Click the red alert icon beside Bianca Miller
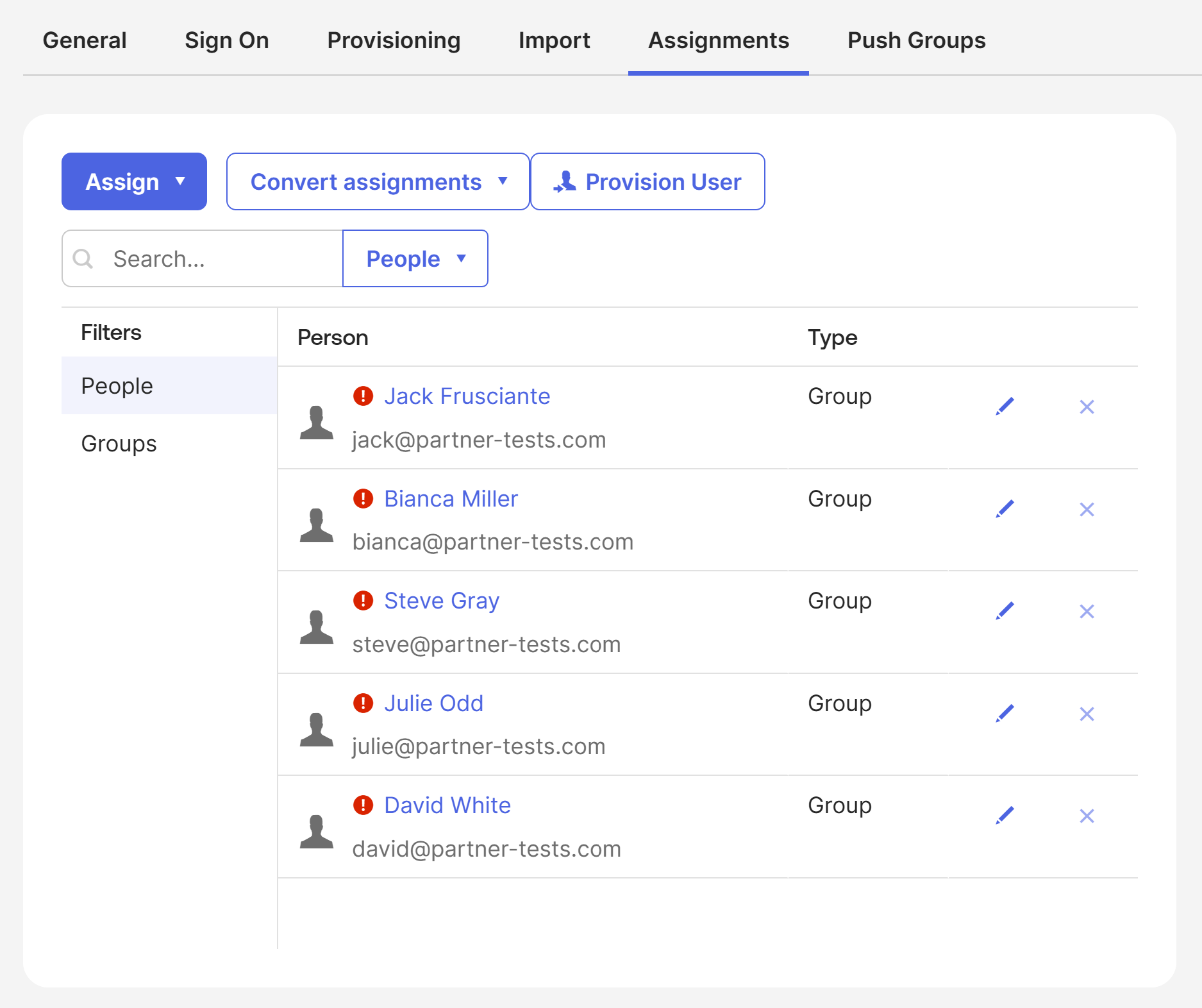1202x1008 pixels. pos(363,498)
